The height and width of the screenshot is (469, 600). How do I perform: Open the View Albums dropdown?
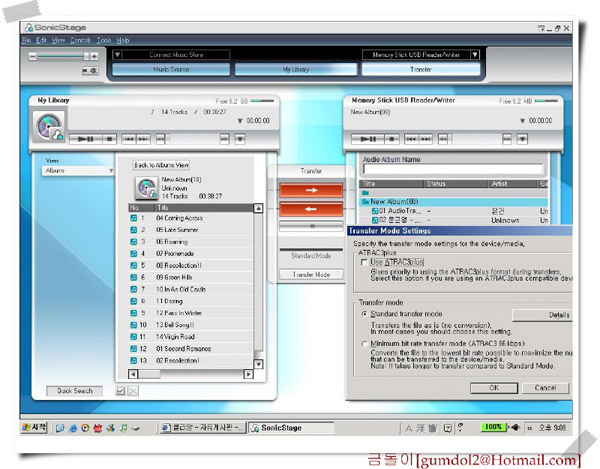tap(78, 171)
